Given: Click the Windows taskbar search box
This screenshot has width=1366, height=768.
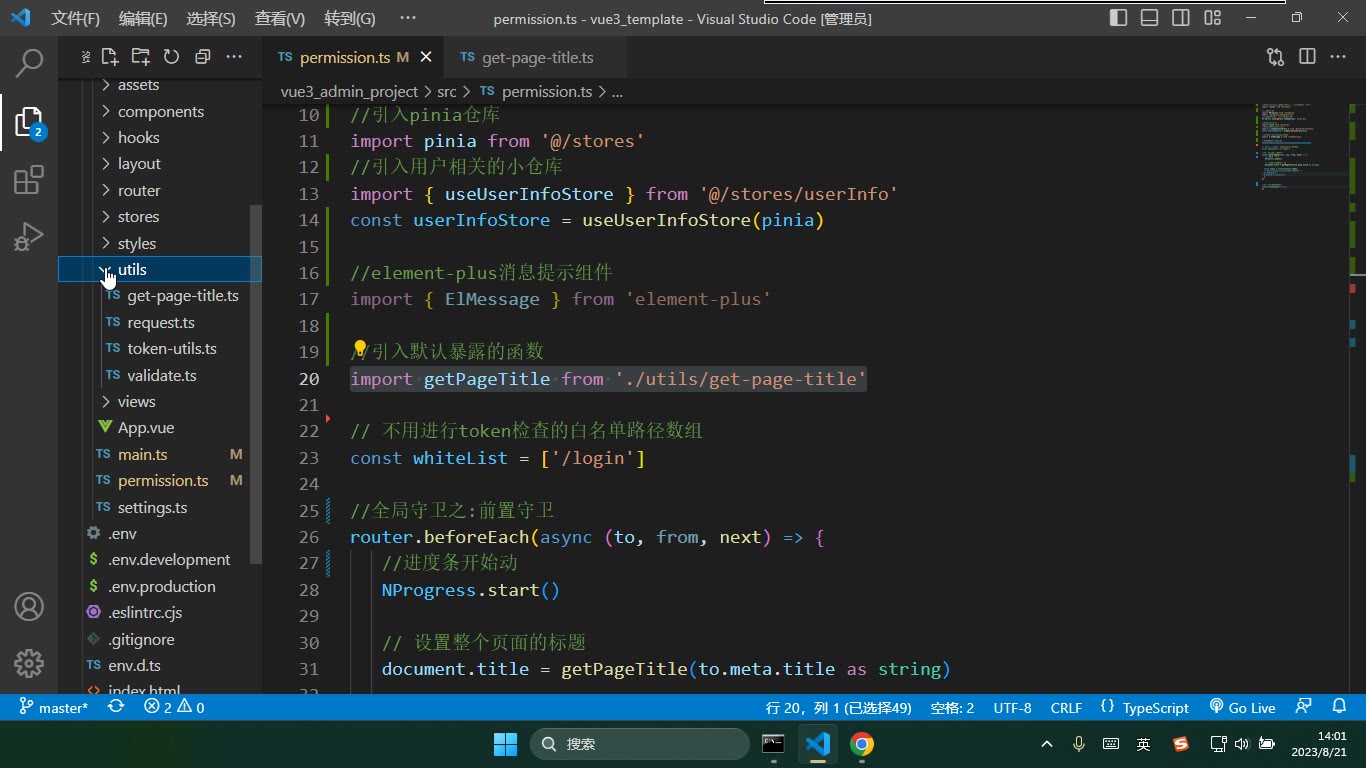Looking at the screenshot, I should 640,744.
